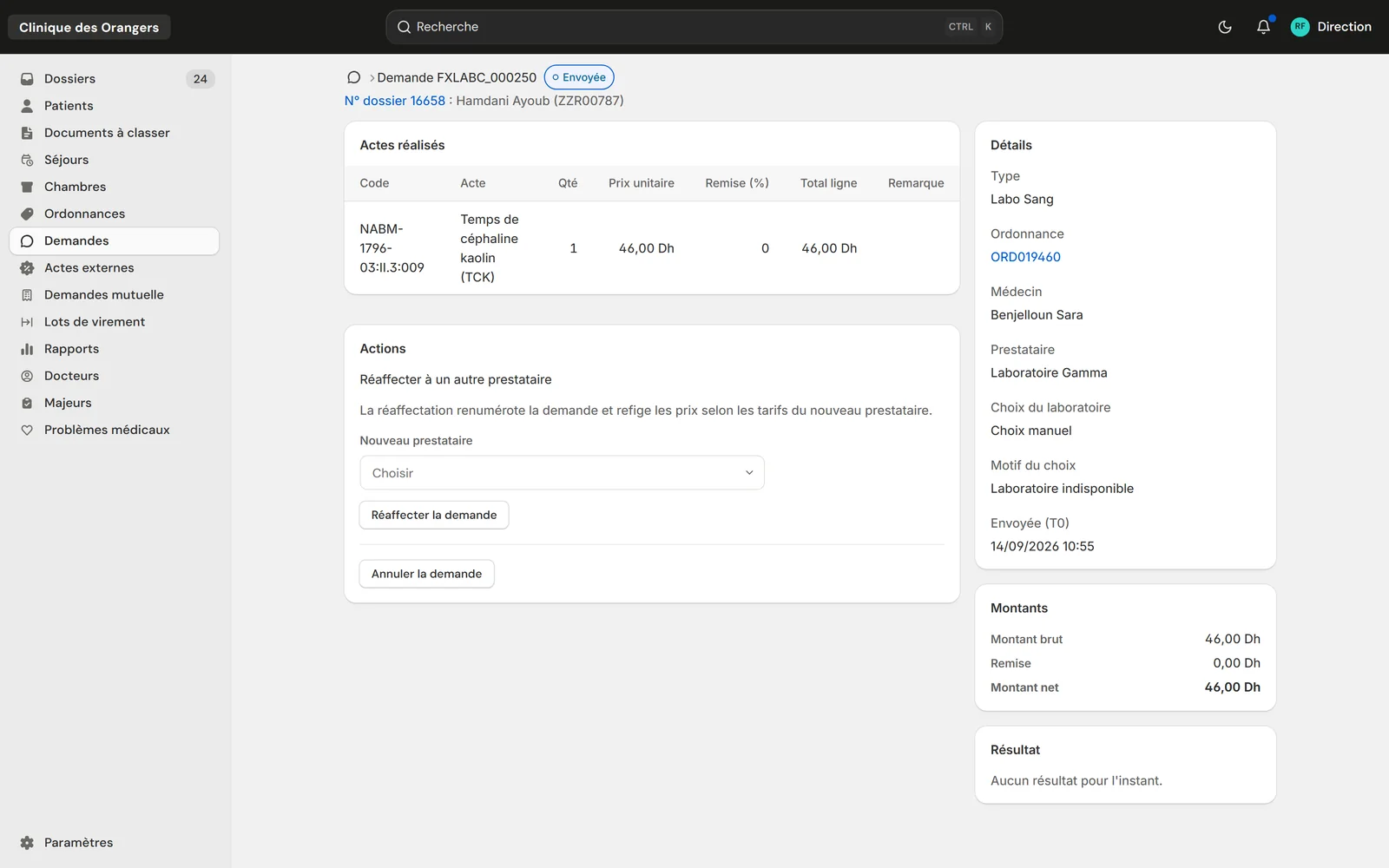Click breadcrumb chat bubble icon before Demande

click(x=353, y=77)
